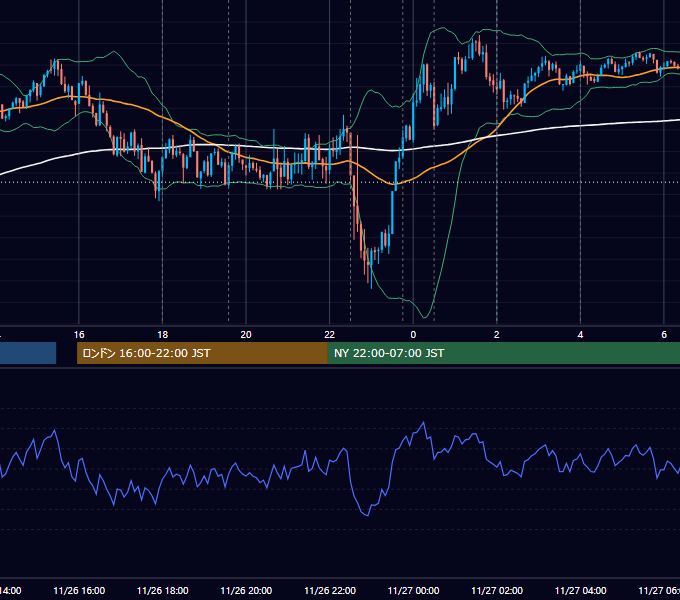Click the 11/27 04:00 date label
Viewport: 680px width, 600px height.
[581, 590]
